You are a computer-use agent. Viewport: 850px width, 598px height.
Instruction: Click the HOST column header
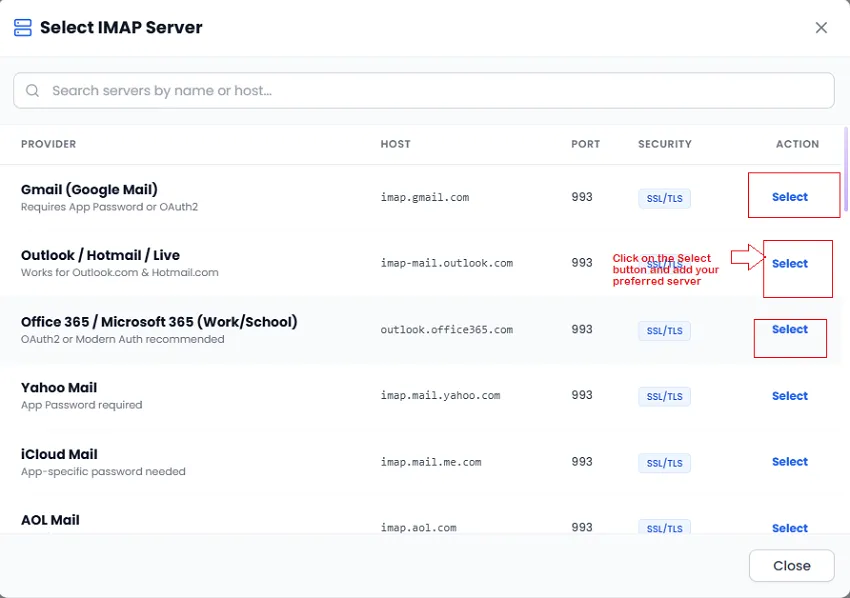[x=395, y=144]
